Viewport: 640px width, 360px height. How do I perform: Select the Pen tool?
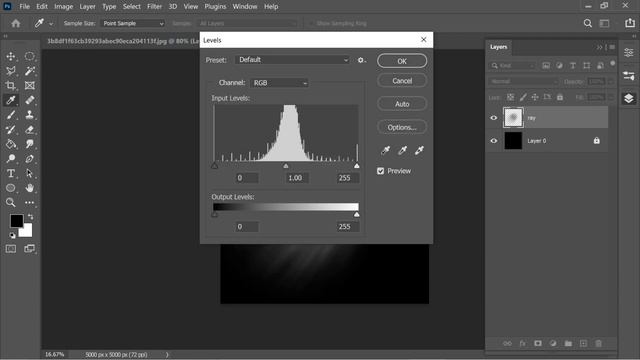29,159
